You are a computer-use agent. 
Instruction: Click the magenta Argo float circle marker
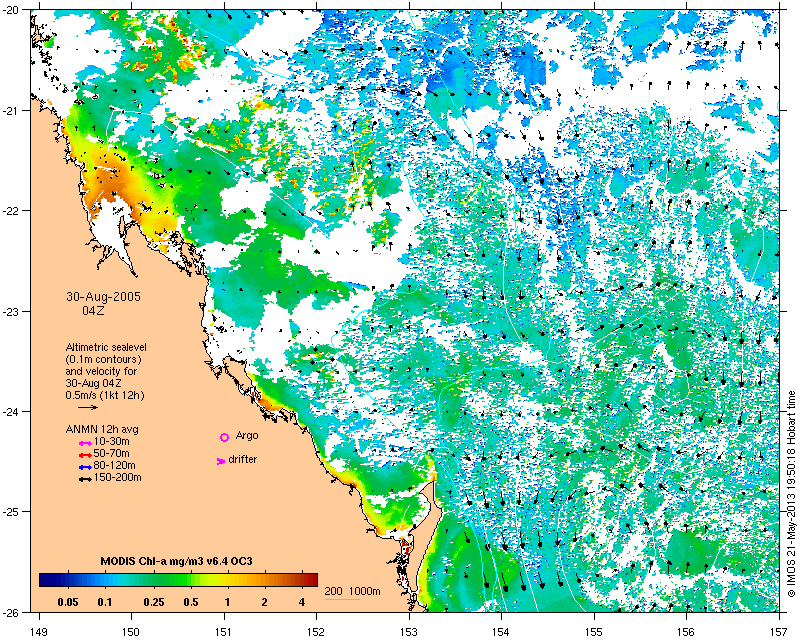224,437
